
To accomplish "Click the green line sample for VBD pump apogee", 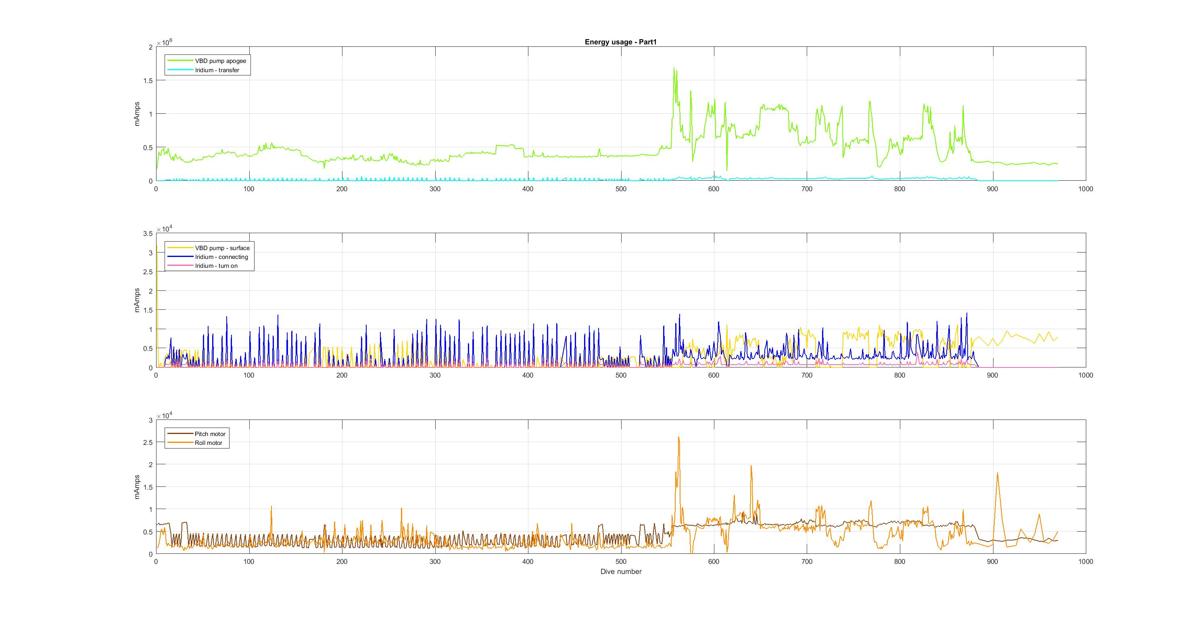I will tap(180, 61).
